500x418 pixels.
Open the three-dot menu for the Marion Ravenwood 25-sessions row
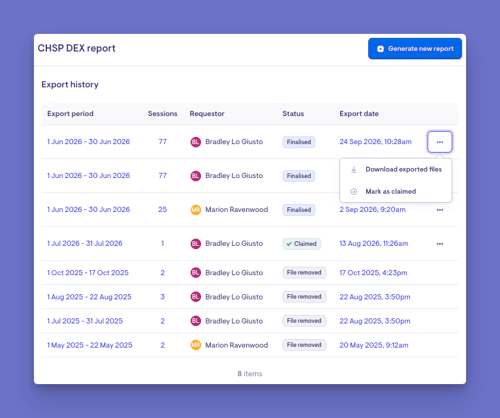[x=440, y=210]
